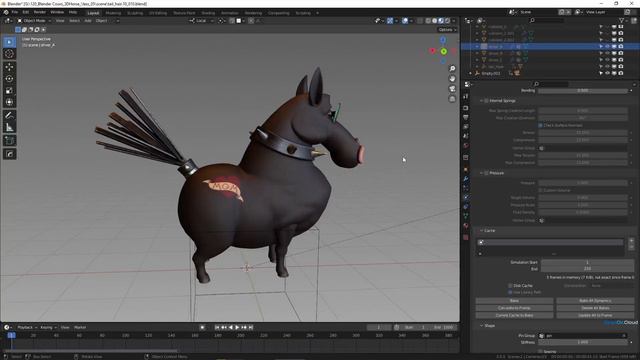Enable the Pressure panel checkbox
The width and height of the screenshot is (640, 360).
coord(486,173)
